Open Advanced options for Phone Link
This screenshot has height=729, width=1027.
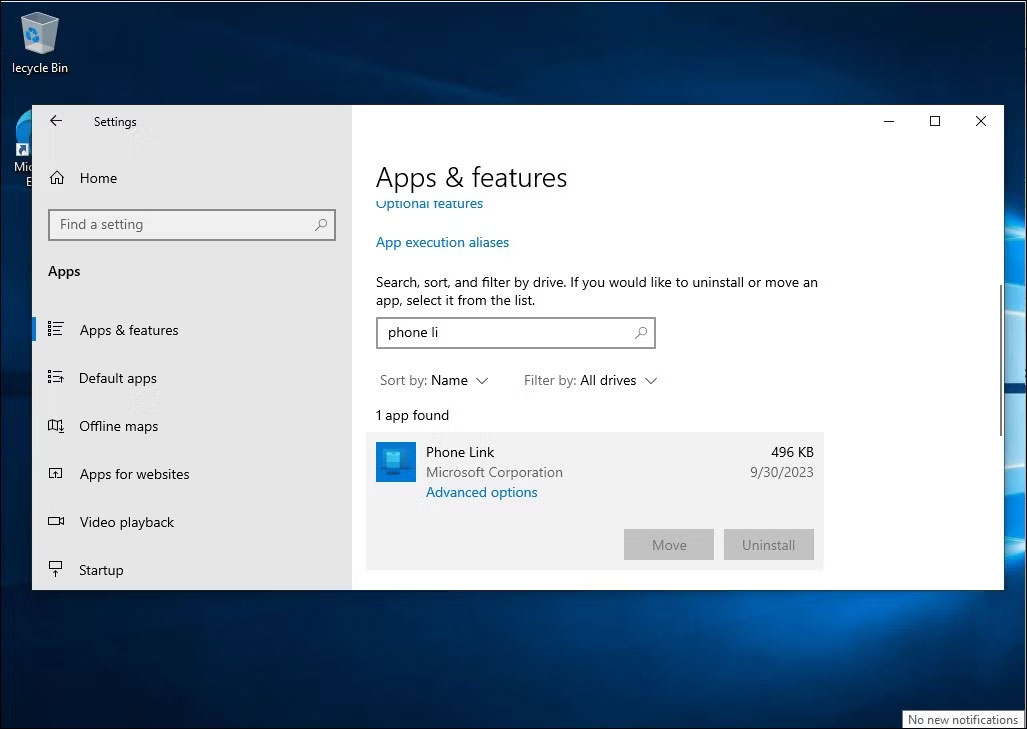click(x=481, y=492)
